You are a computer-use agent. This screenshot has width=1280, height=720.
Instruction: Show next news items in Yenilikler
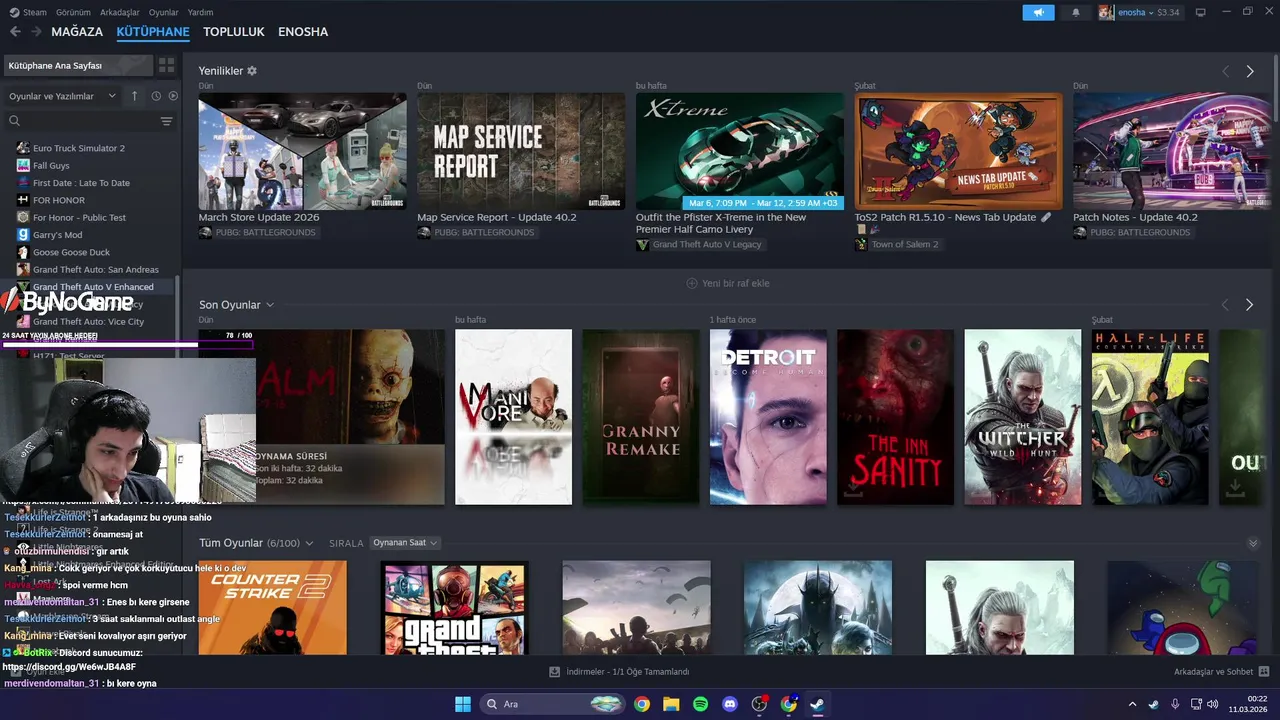[1249, 71]
